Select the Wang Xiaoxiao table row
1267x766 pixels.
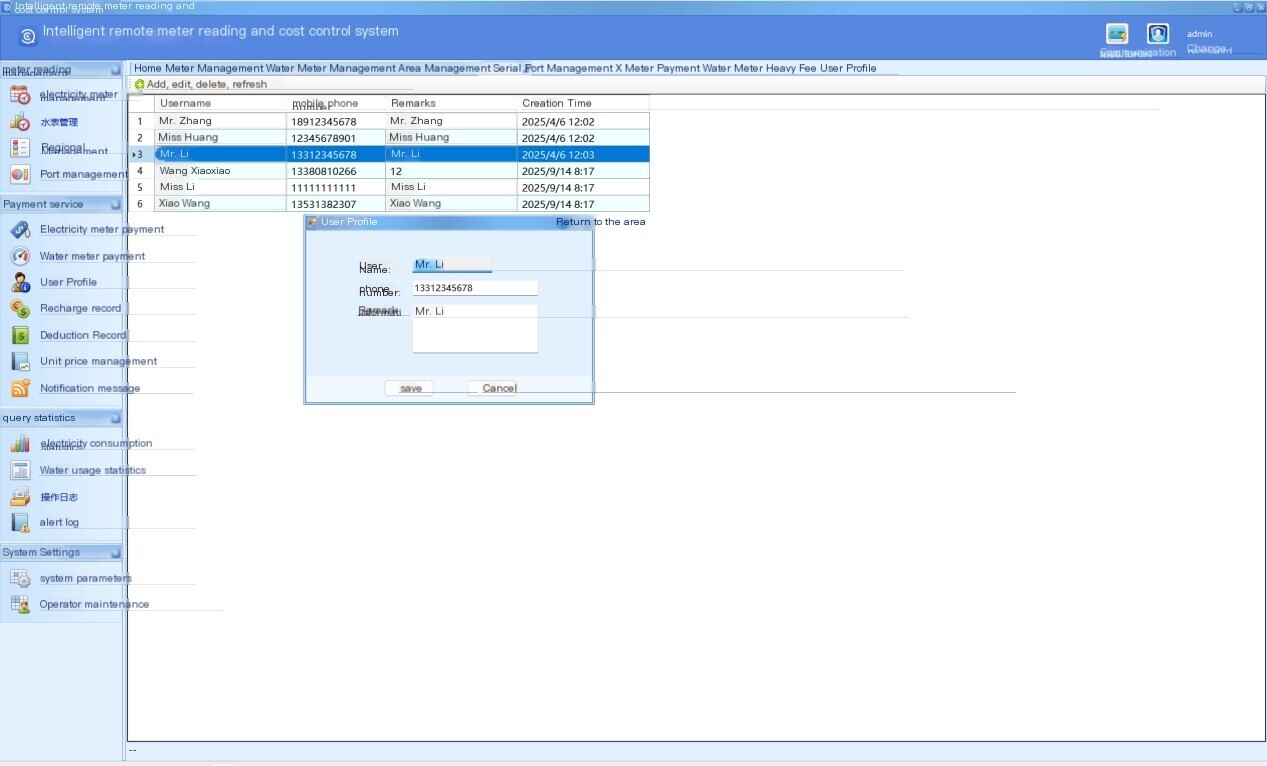coord(390,171)
